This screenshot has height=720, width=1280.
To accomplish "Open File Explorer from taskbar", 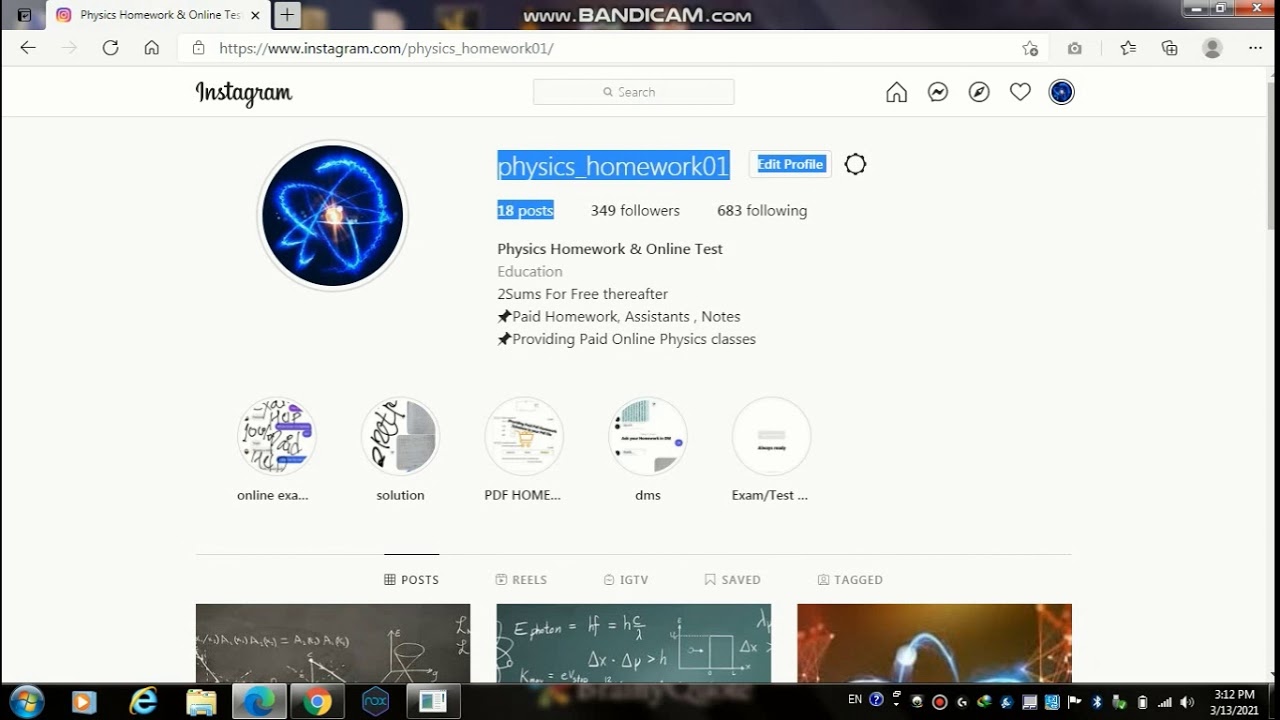I will click(x=201, y=702).
